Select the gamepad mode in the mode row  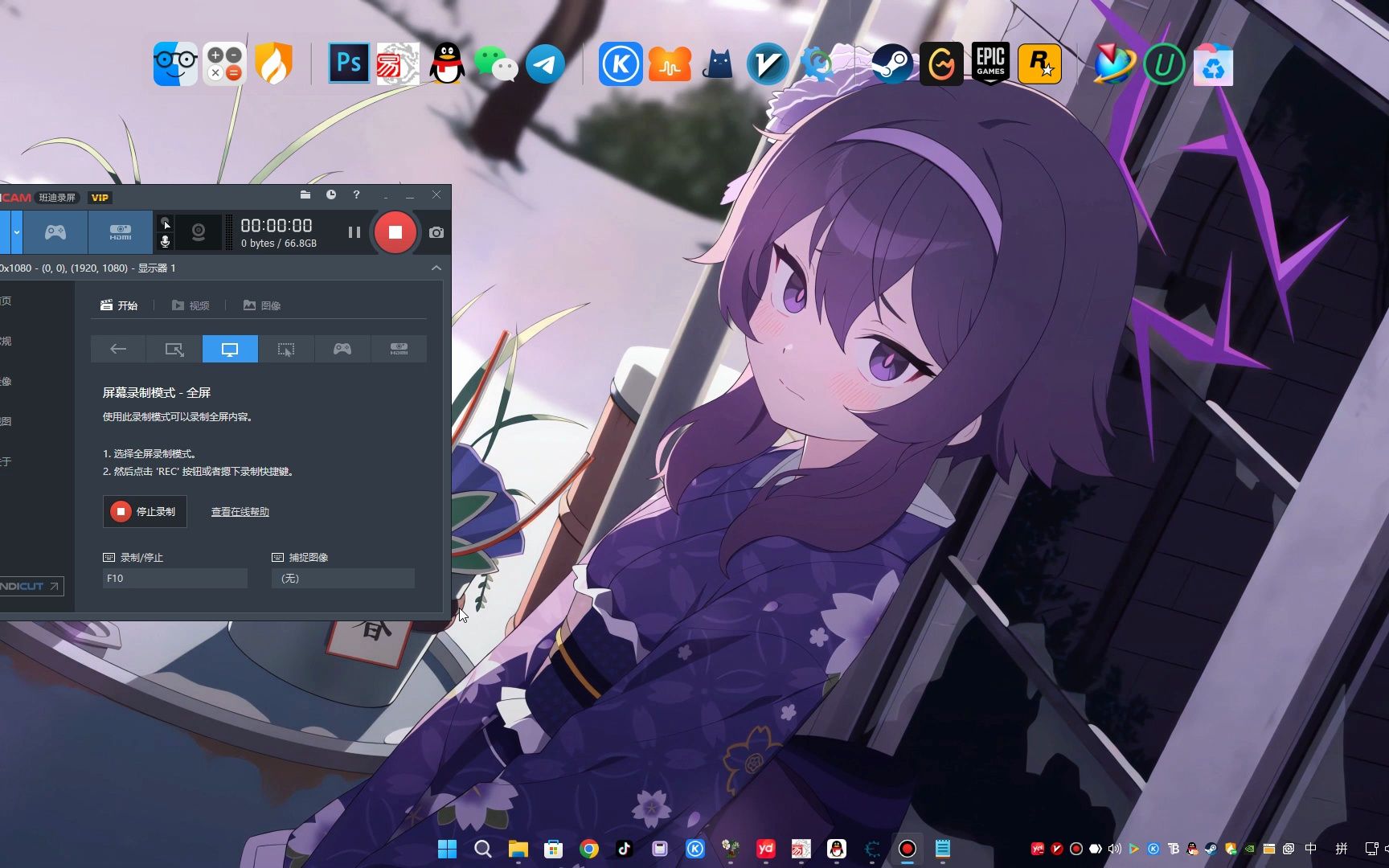coord(342,349)
